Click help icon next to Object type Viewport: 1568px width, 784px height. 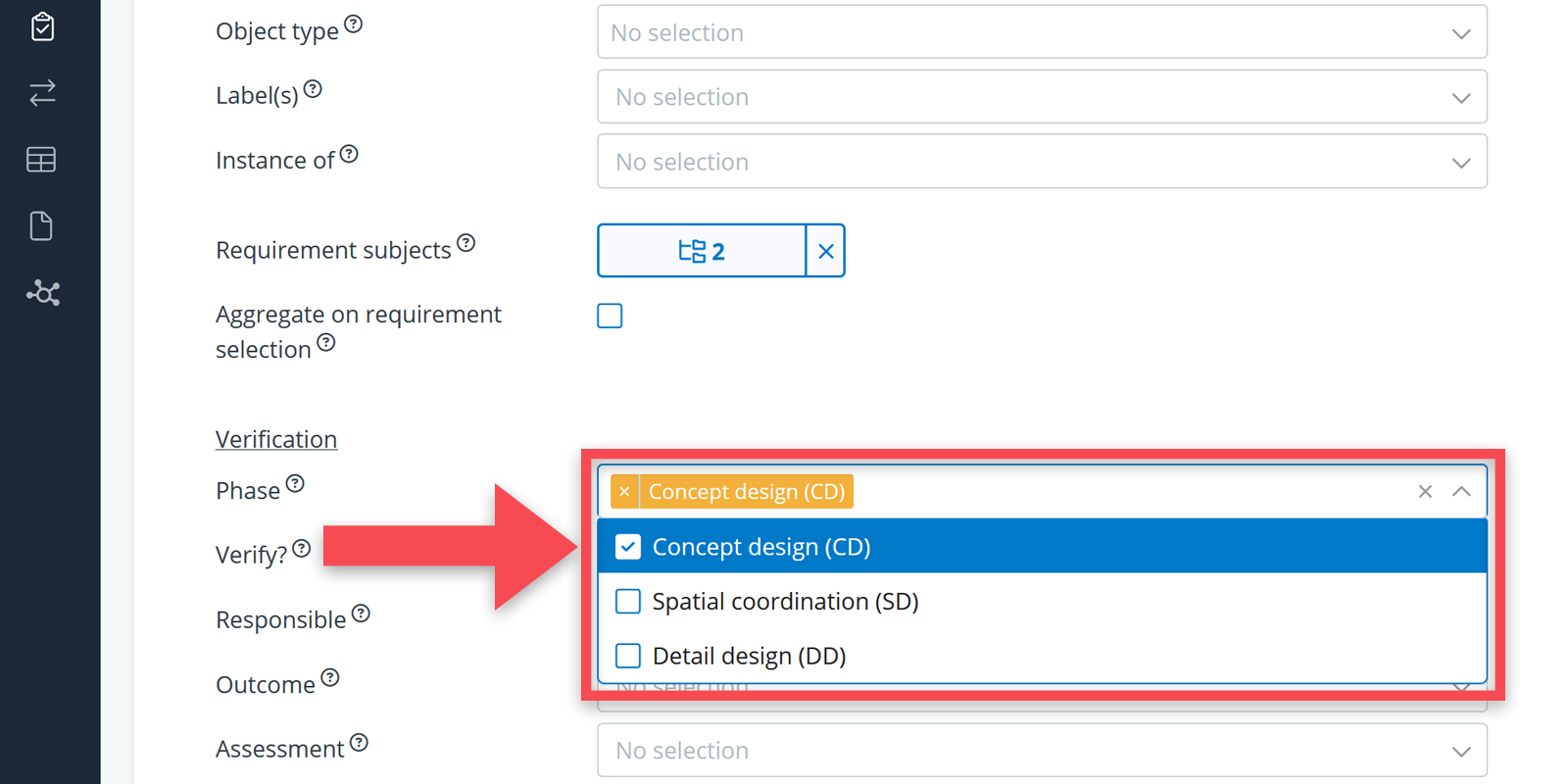pos(354,24)
